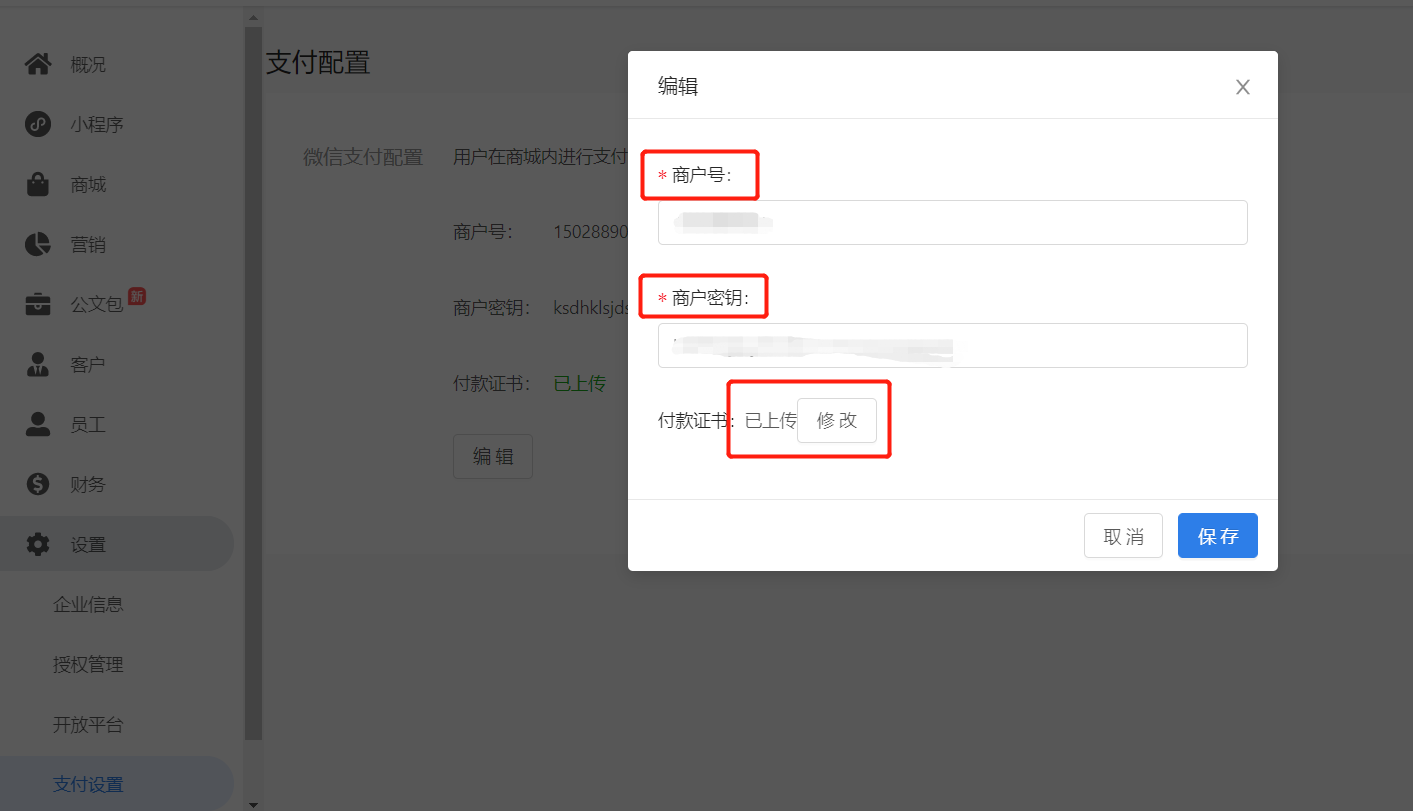The image size is (1413, 811).
Task: Click the mini program icon beside 小程序
Action: pos(38,125)
